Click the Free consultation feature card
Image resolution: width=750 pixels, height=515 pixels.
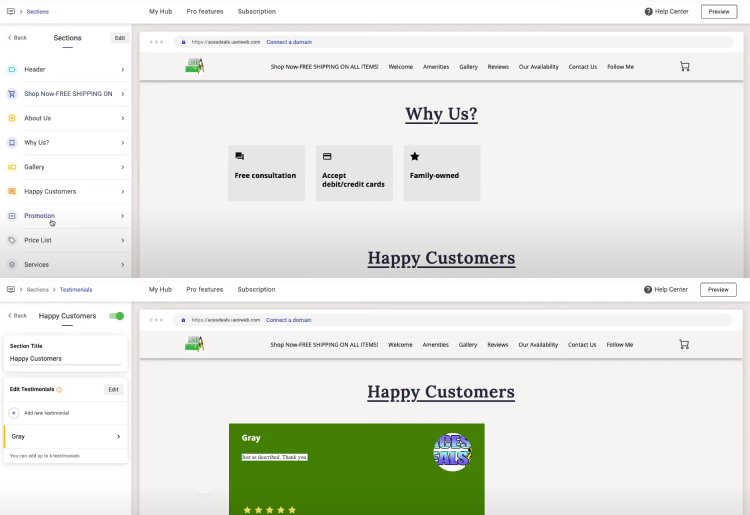coord(266,173)
